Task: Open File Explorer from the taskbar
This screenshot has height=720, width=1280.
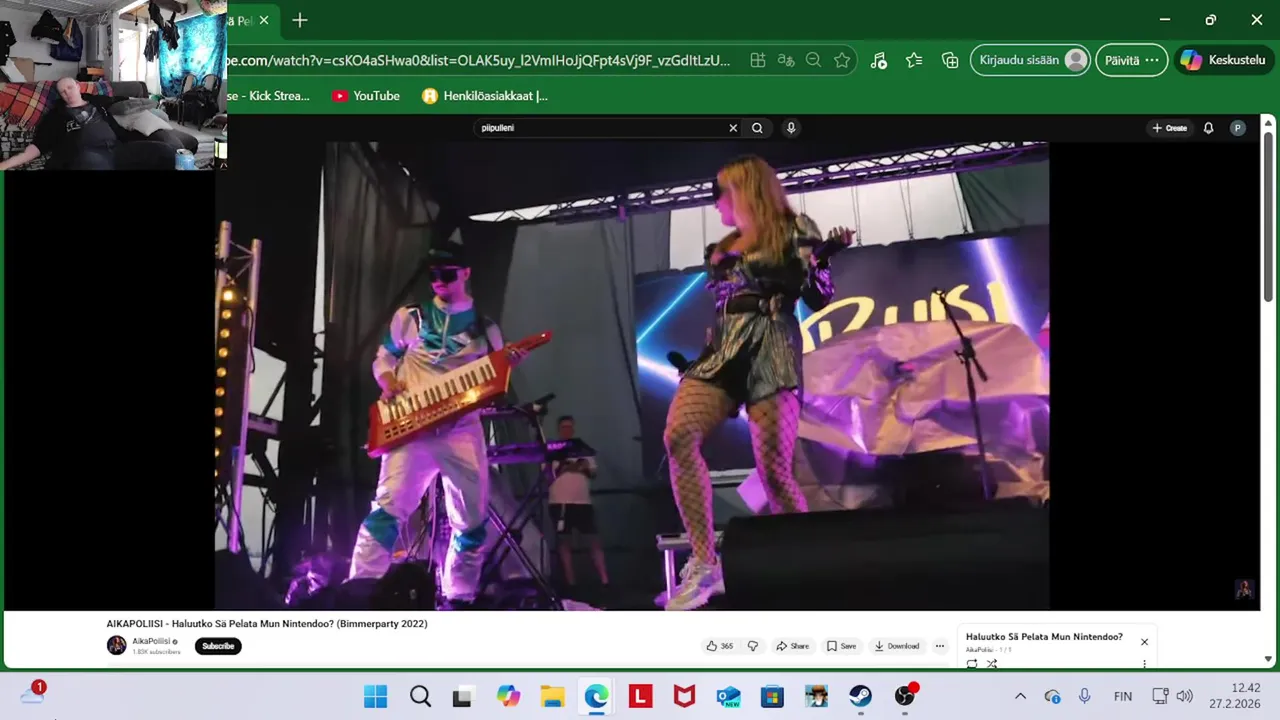Action: (552, 697)
